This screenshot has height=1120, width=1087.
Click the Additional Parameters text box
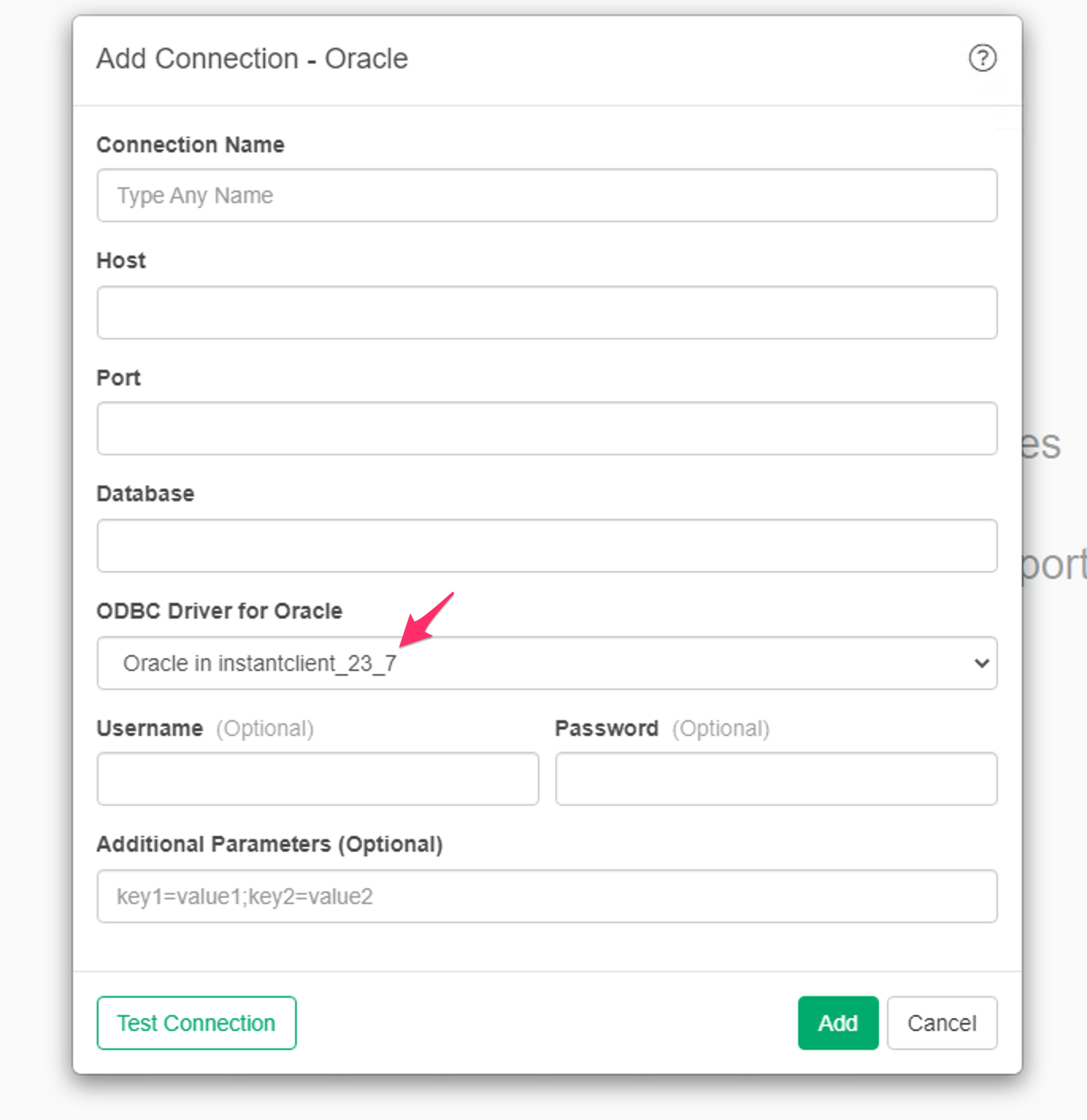[x=547, y=896]
